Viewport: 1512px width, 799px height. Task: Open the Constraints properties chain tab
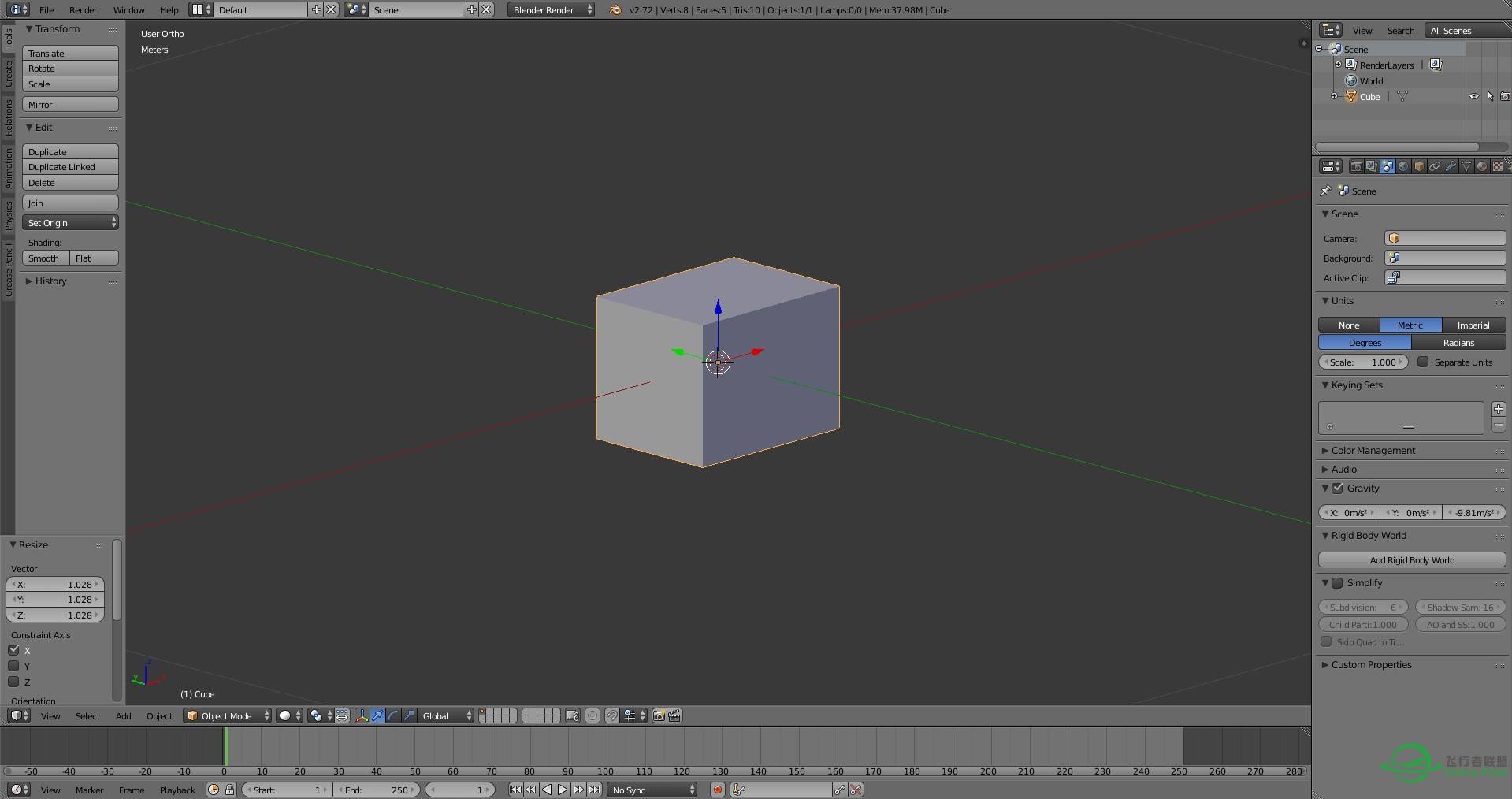click(x=1435, y=166)
